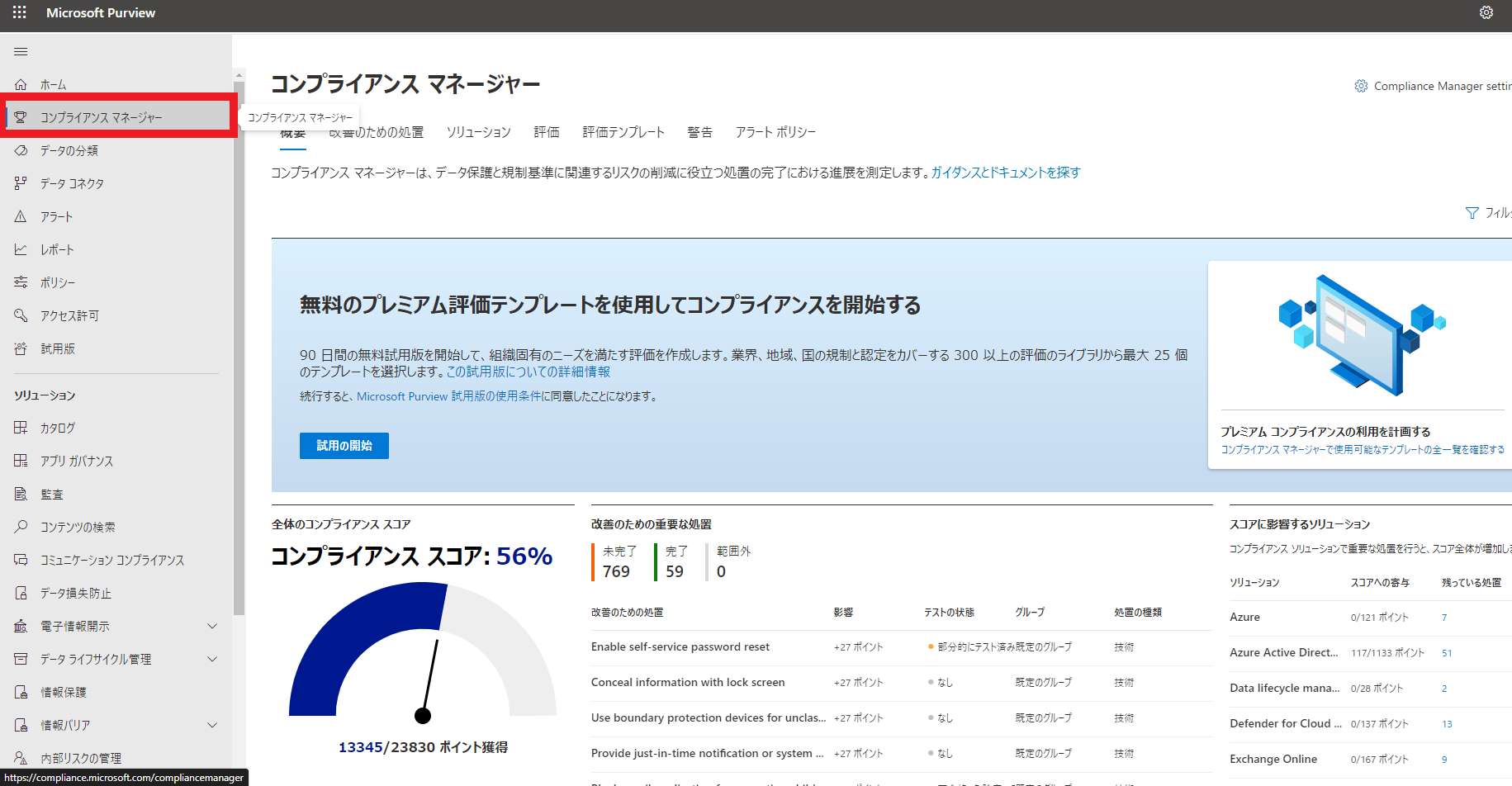Switch to the 評価 tab
Image resolution: width=1512 pixels, height=786 pixels.
tap(547, 132)
